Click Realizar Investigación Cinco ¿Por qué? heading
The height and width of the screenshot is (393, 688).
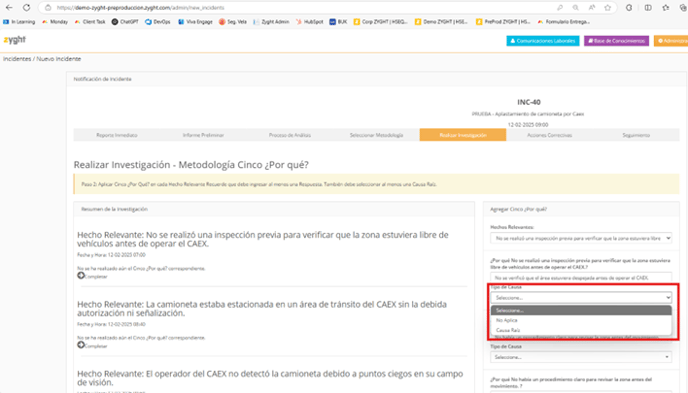191,165
